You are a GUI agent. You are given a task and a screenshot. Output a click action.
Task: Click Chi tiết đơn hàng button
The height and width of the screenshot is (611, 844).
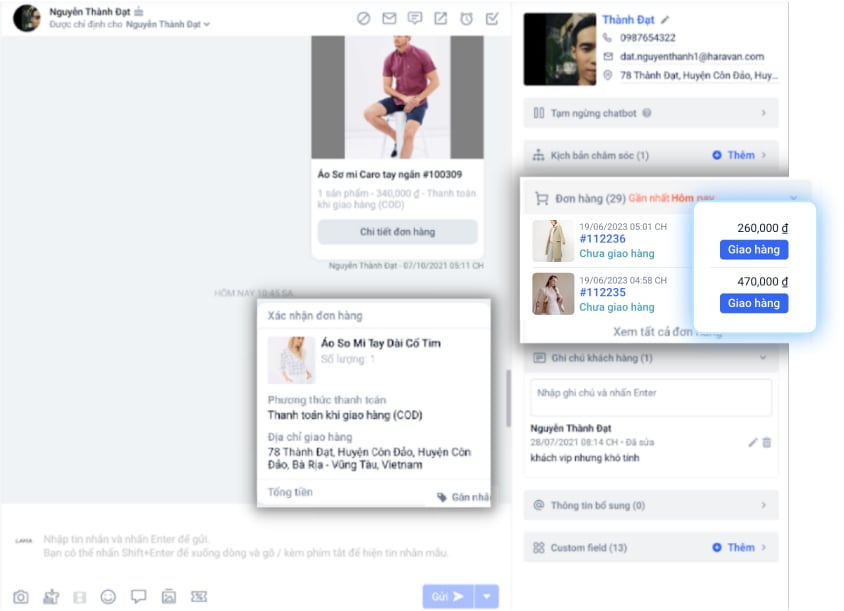click(397, 232)
